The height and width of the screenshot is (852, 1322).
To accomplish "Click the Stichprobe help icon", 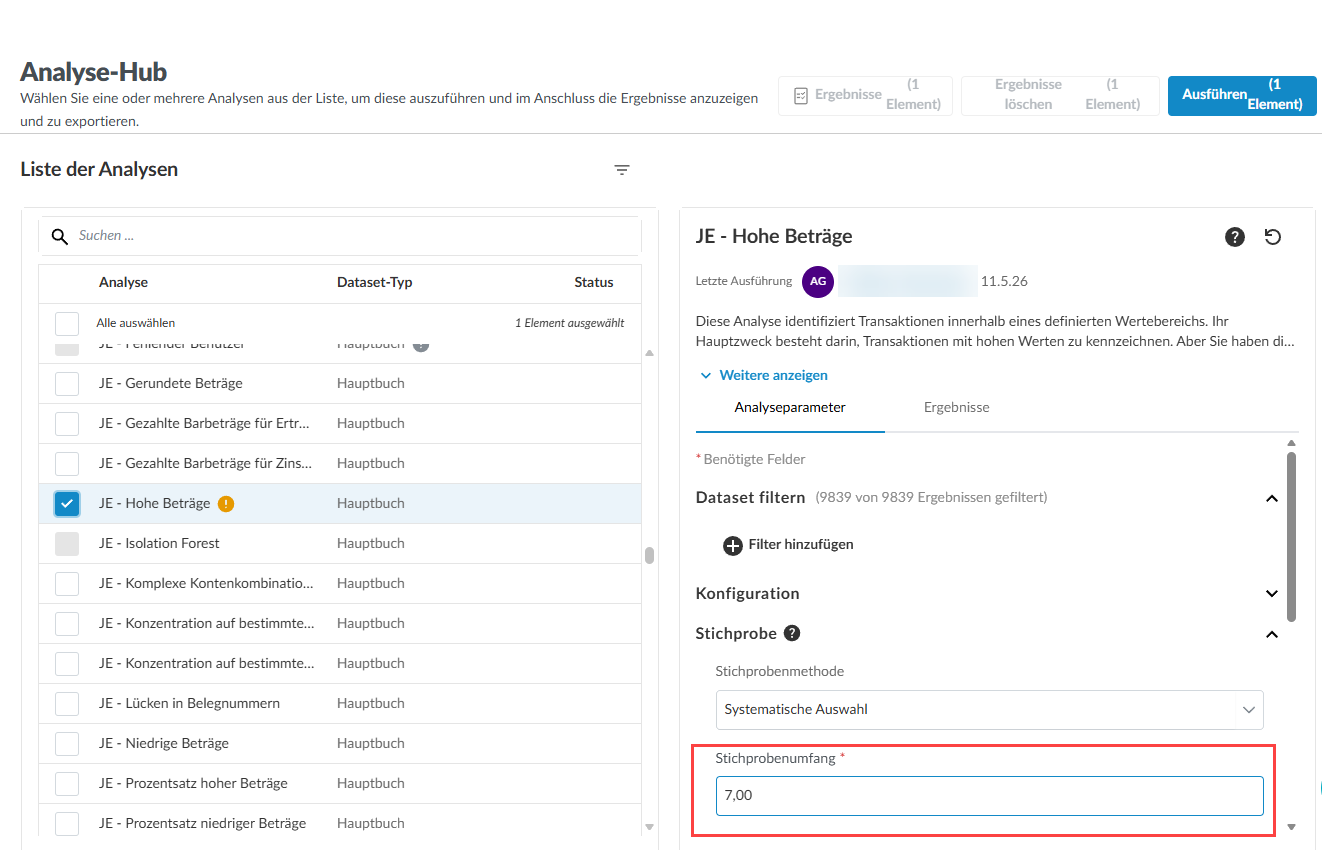I will point(792,633).
